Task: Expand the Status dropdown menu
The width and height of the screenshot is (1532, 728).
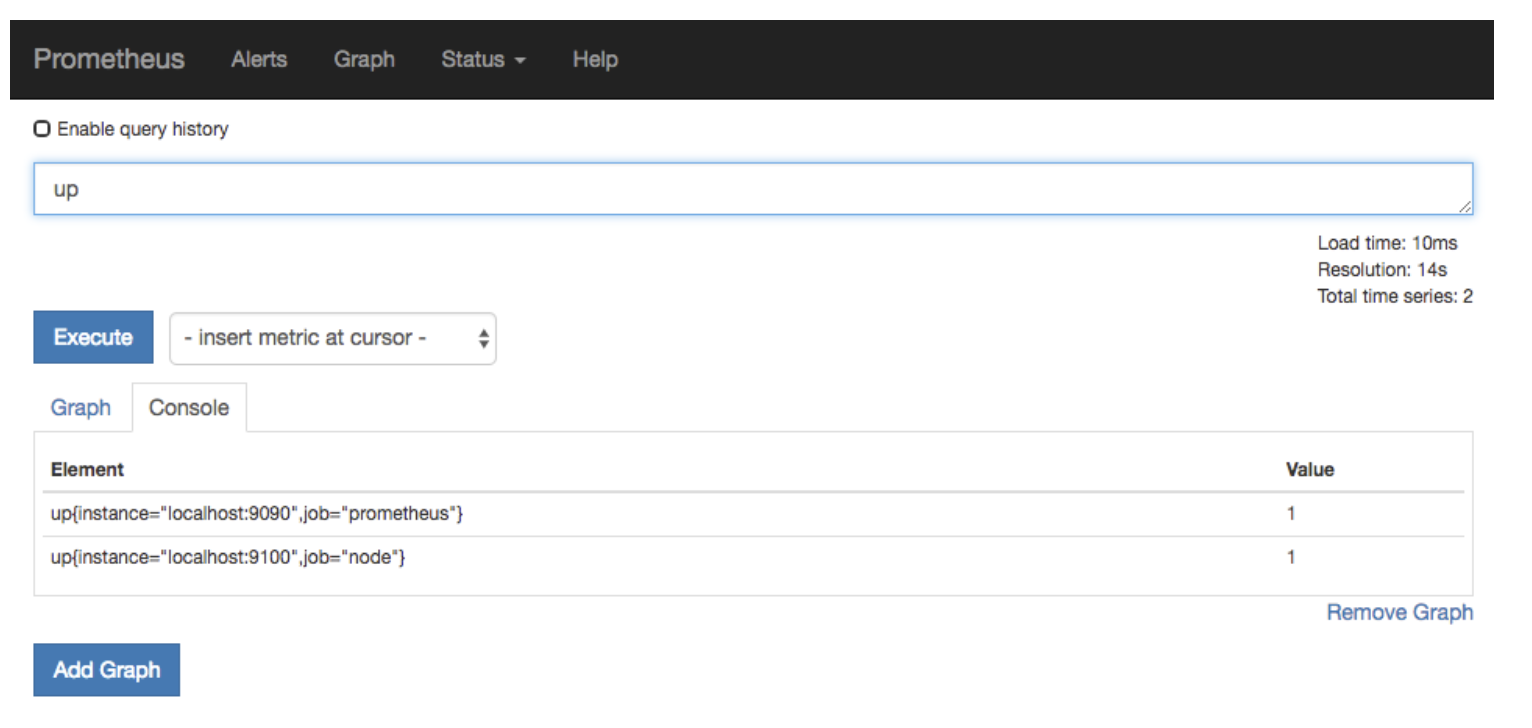Action: point(484,59)
